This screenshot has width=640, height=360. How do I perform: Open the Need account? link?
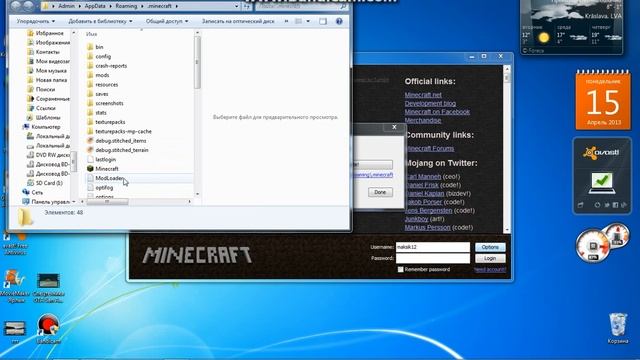pyautogui.click(x=490, y=270)
